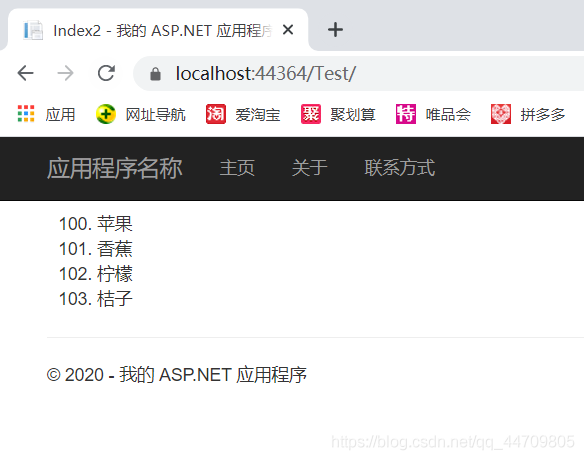Click the localhost:44364/Test/ address field

tap(359, 73)
